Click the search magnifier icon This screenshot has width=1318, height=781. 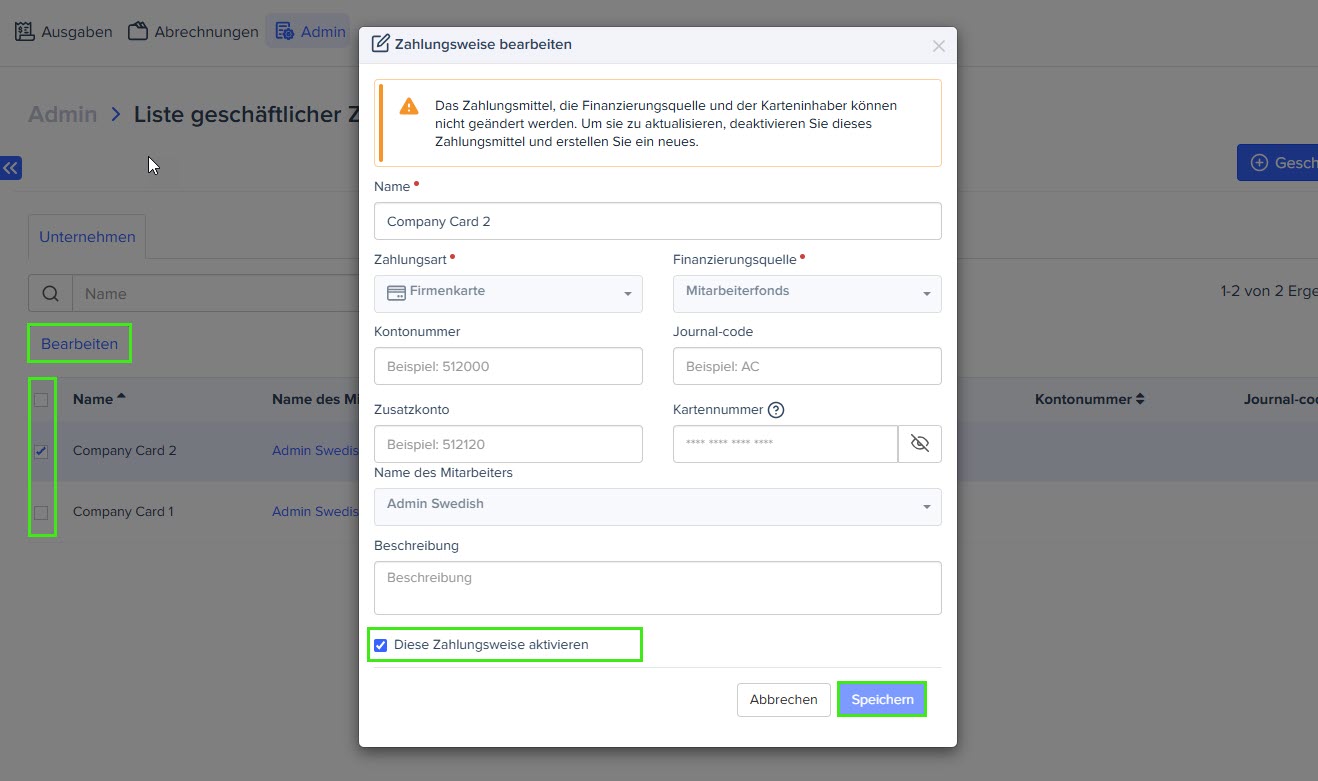[x=50, y=294]
